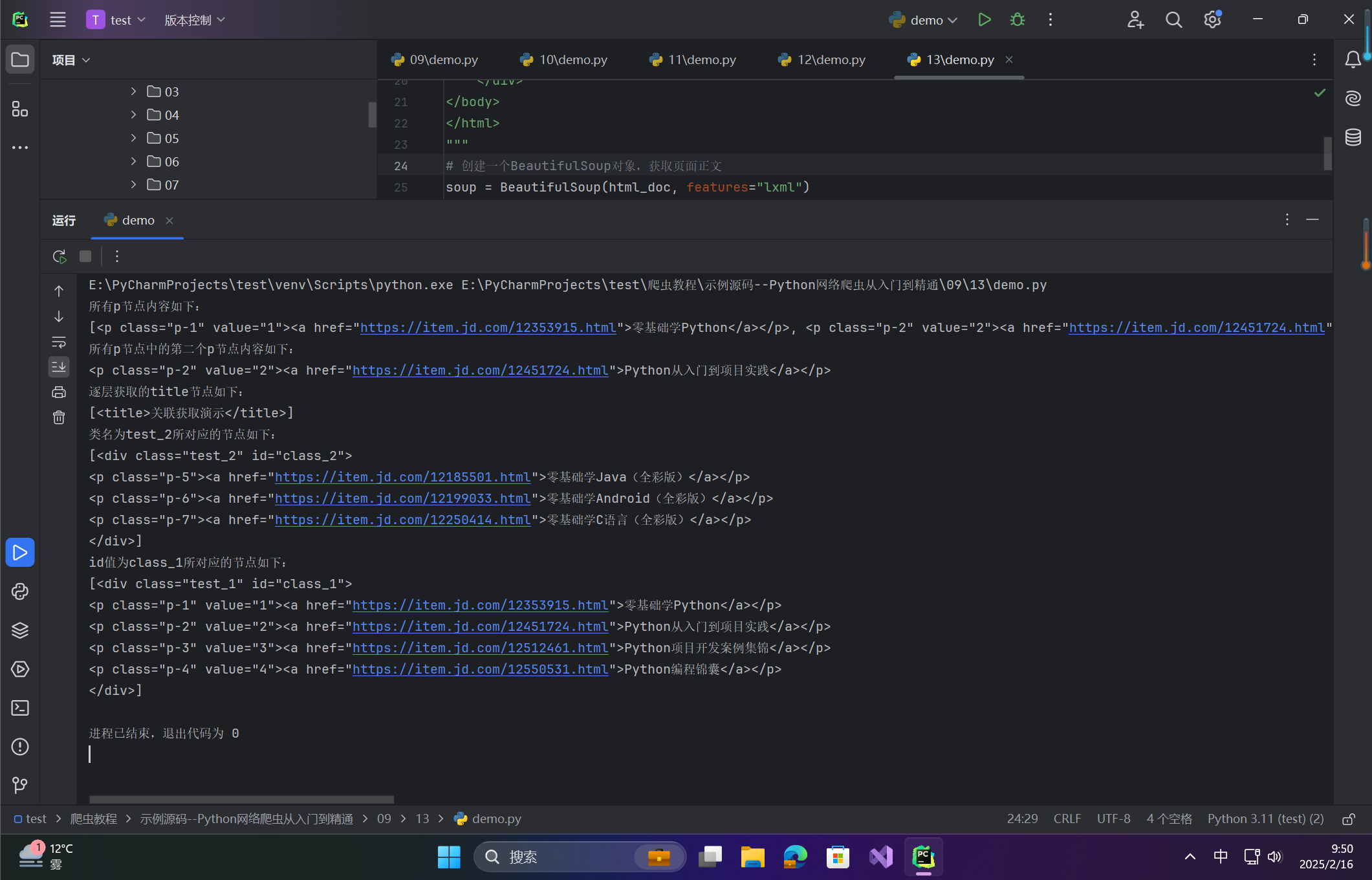Viewport: 1372px width, 880px height.
Task: Open the item.jd.com/12185501.html link
Action: [x=402, y=478]
